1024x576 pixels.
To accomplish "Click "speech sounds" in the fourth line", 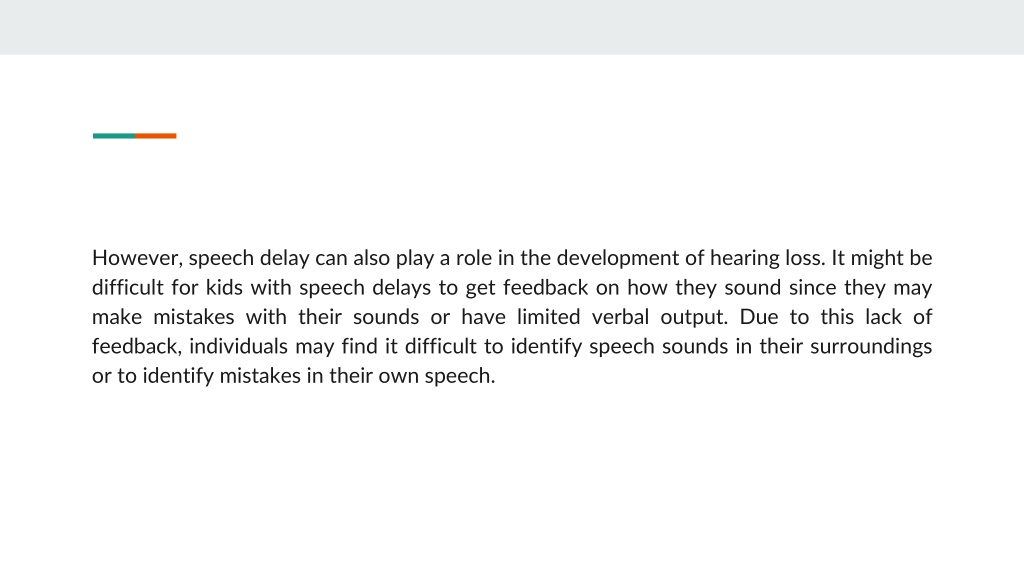I will 658,346.
